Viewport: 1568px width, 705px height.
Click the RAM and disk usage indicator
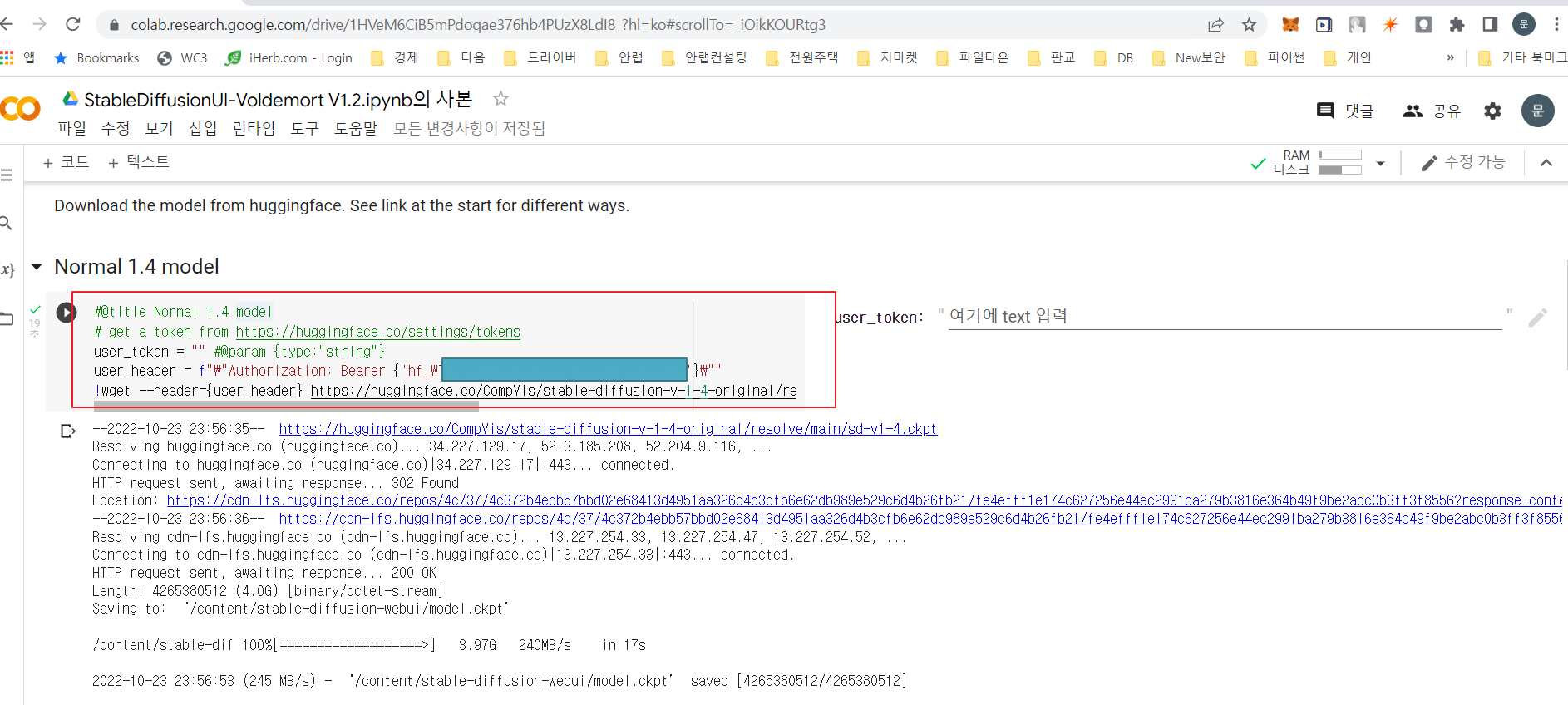point(1317,162)
